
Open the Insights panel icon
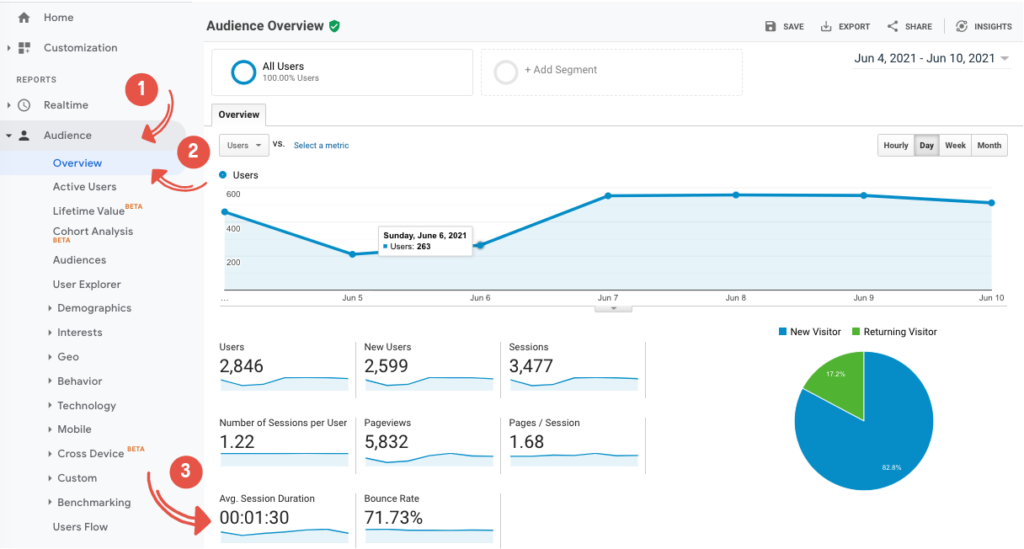[x=961, y=27]
